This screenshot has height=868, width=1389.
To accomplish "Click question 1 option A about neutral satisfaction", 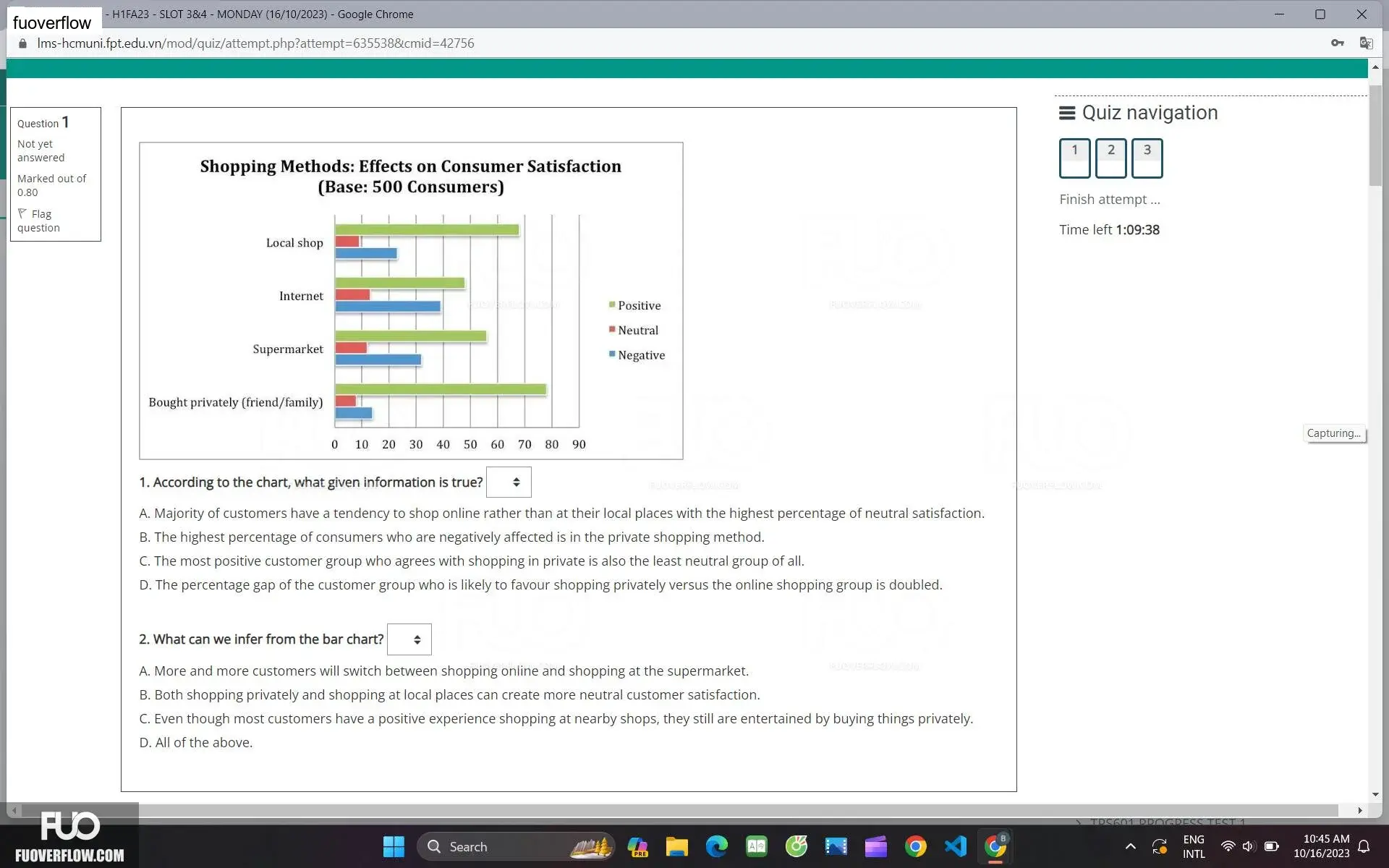I will [x=561, y=513].
